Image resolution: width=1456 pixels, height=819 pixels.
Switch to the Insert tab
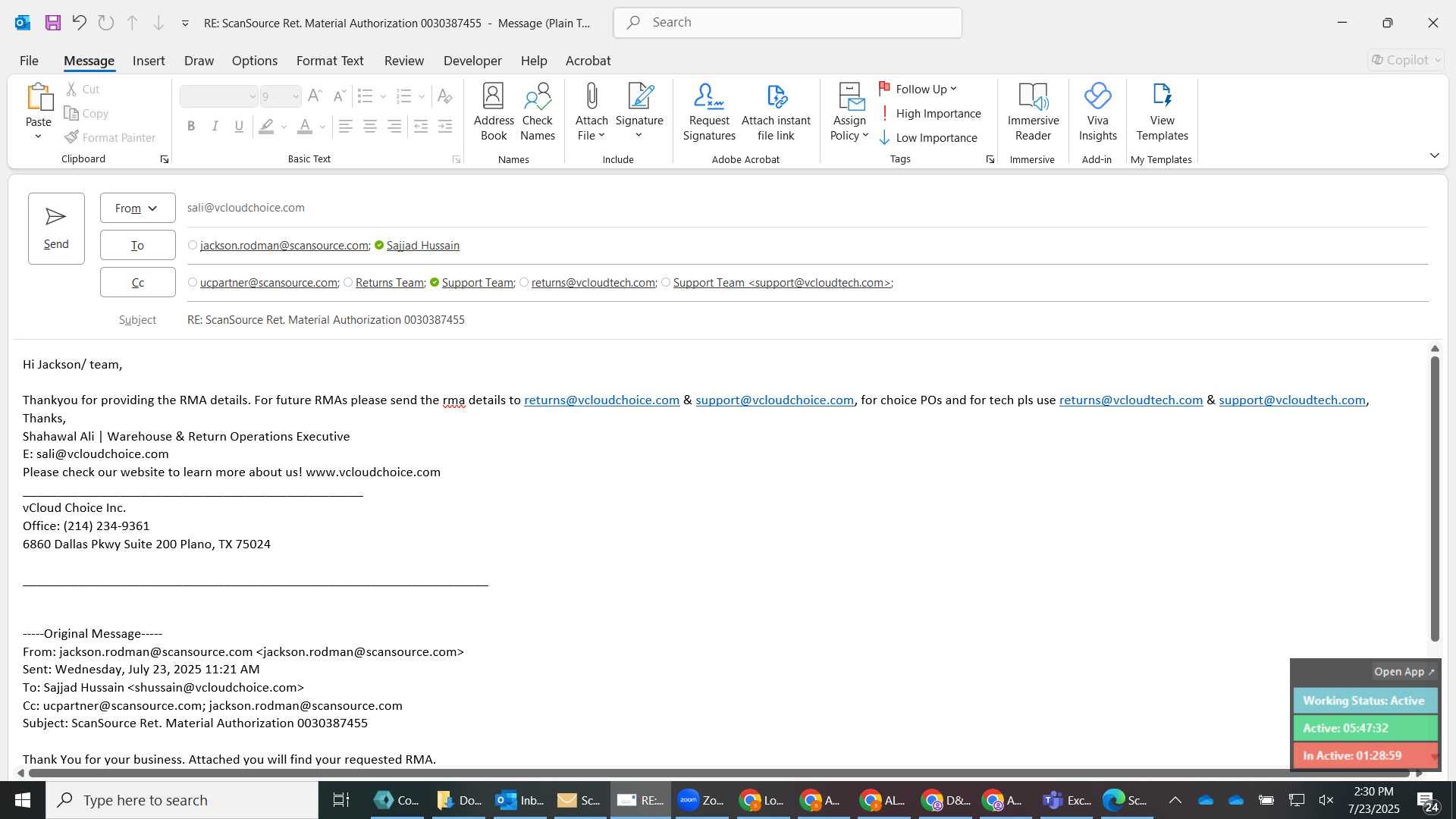tap(149, 61)
